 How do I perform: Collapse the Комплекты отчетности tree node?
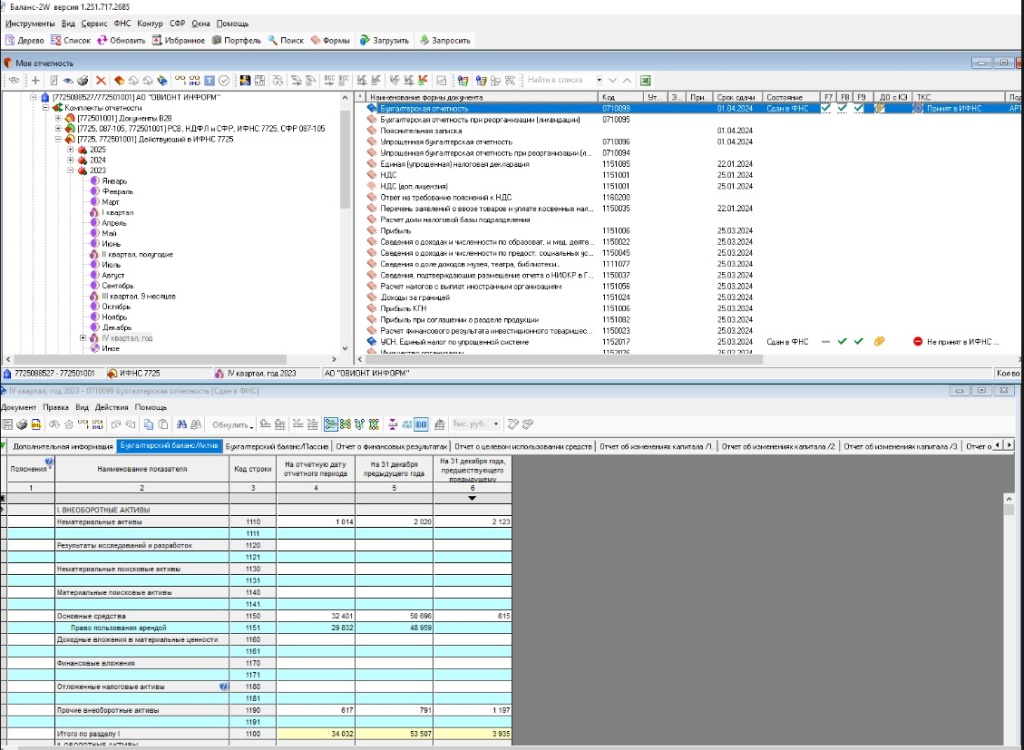click(46, 108)
